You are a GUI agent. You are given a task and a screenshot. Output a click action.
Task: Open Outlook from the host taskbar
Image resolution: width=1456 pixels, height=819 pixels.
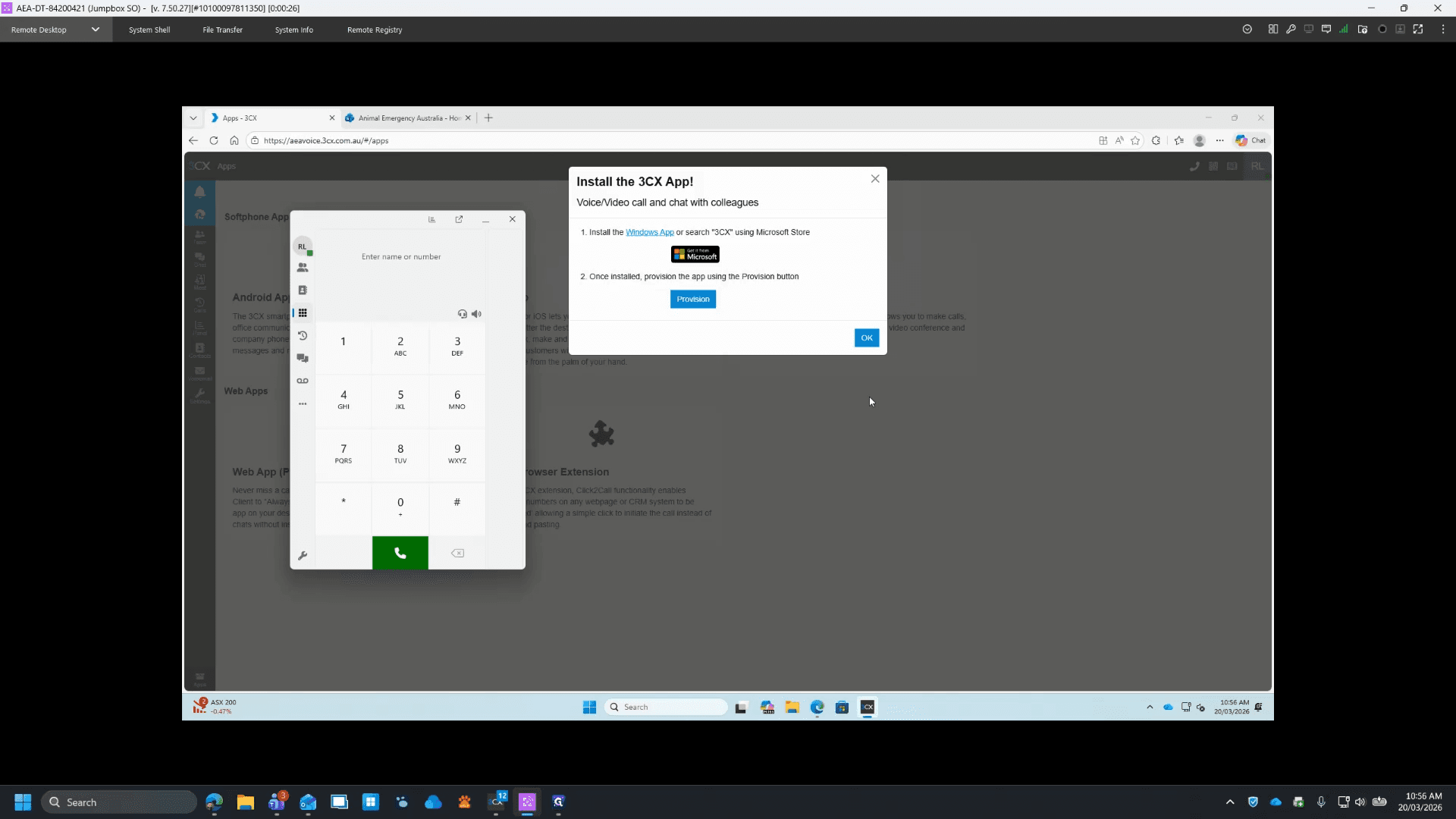pyautogui.click(x=308, y=802)
